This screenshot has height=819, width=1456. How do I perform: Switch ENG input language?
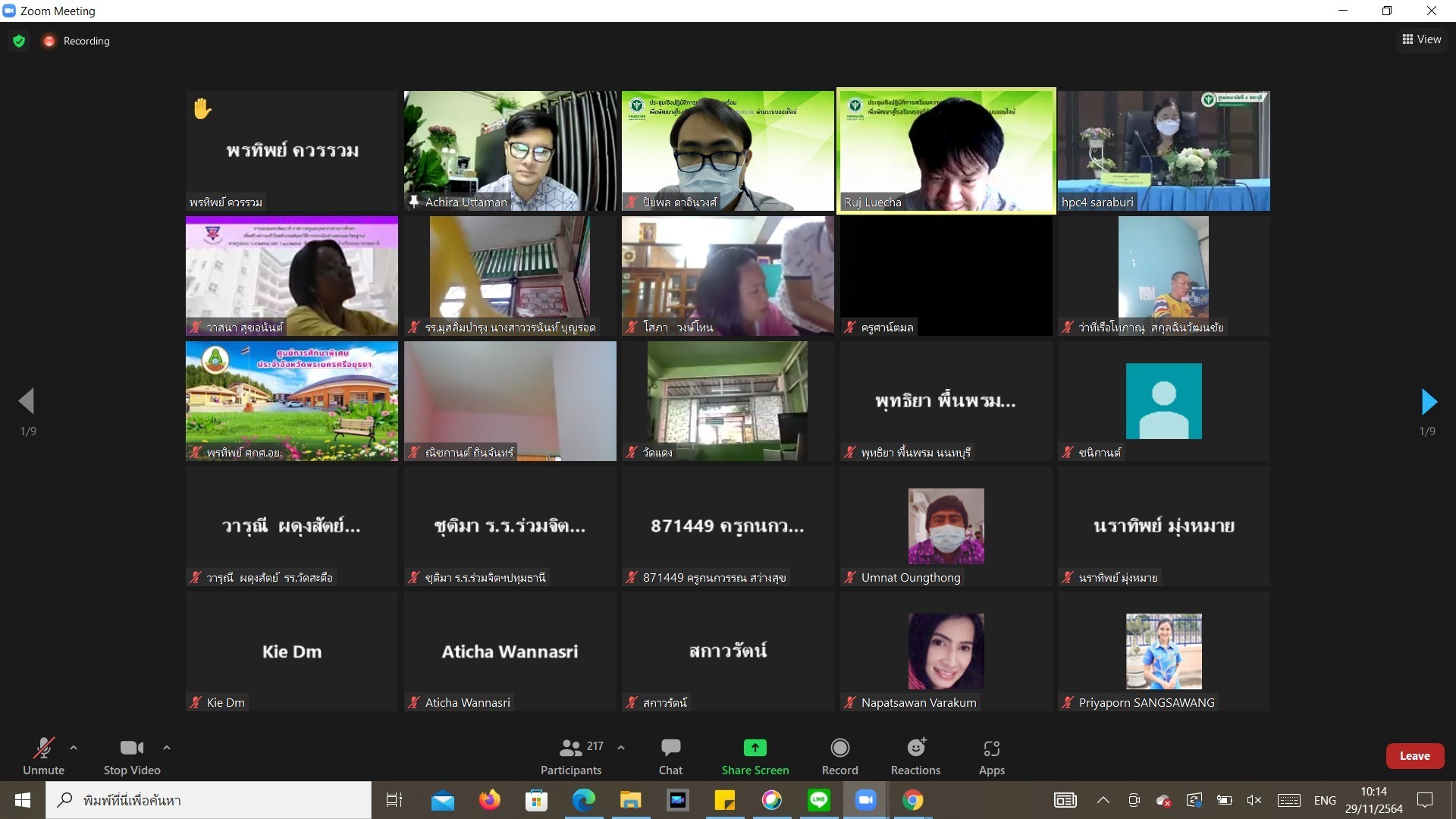click(x=1325, y=800)
